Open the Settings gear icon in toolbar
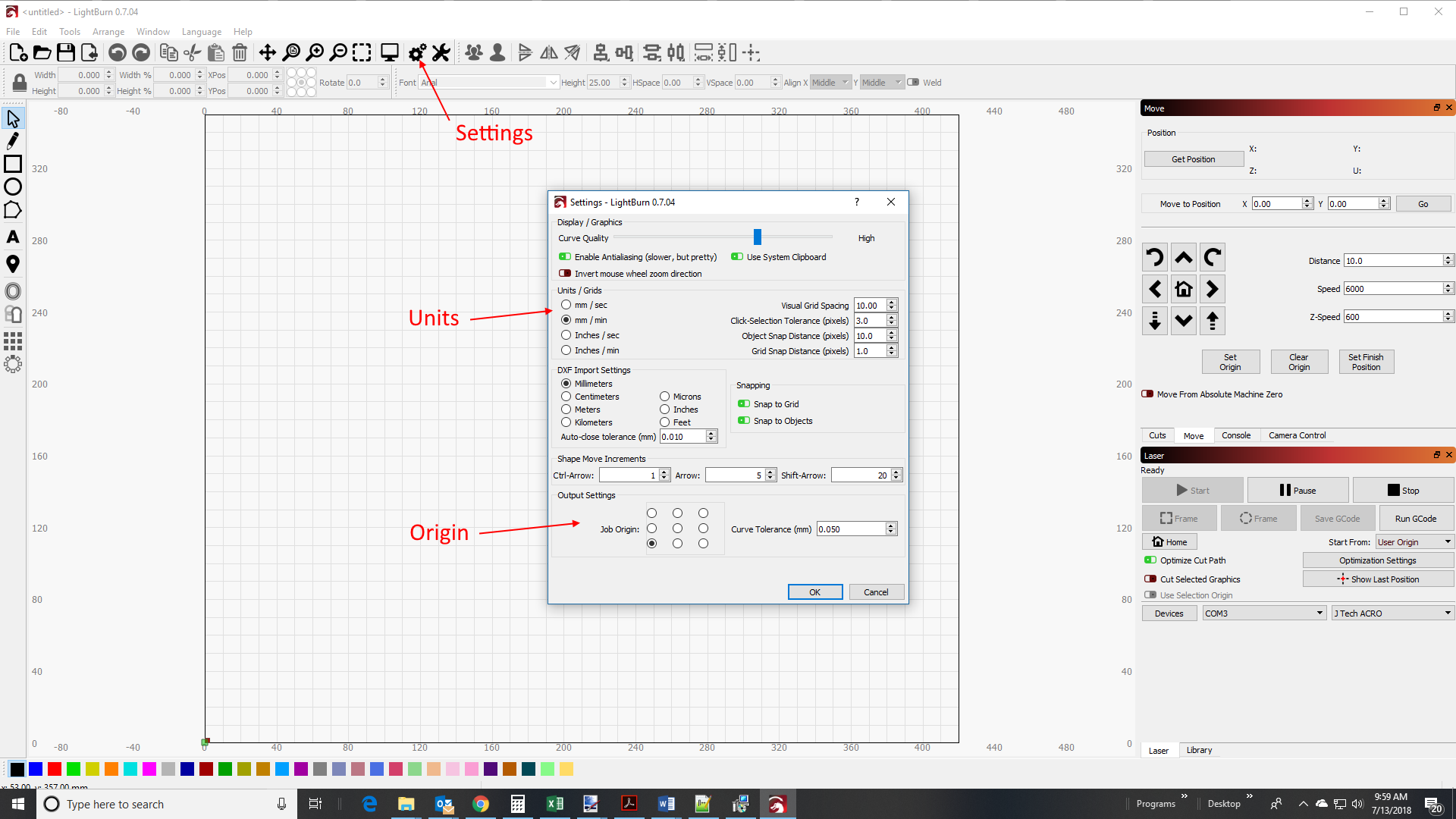 417,52
